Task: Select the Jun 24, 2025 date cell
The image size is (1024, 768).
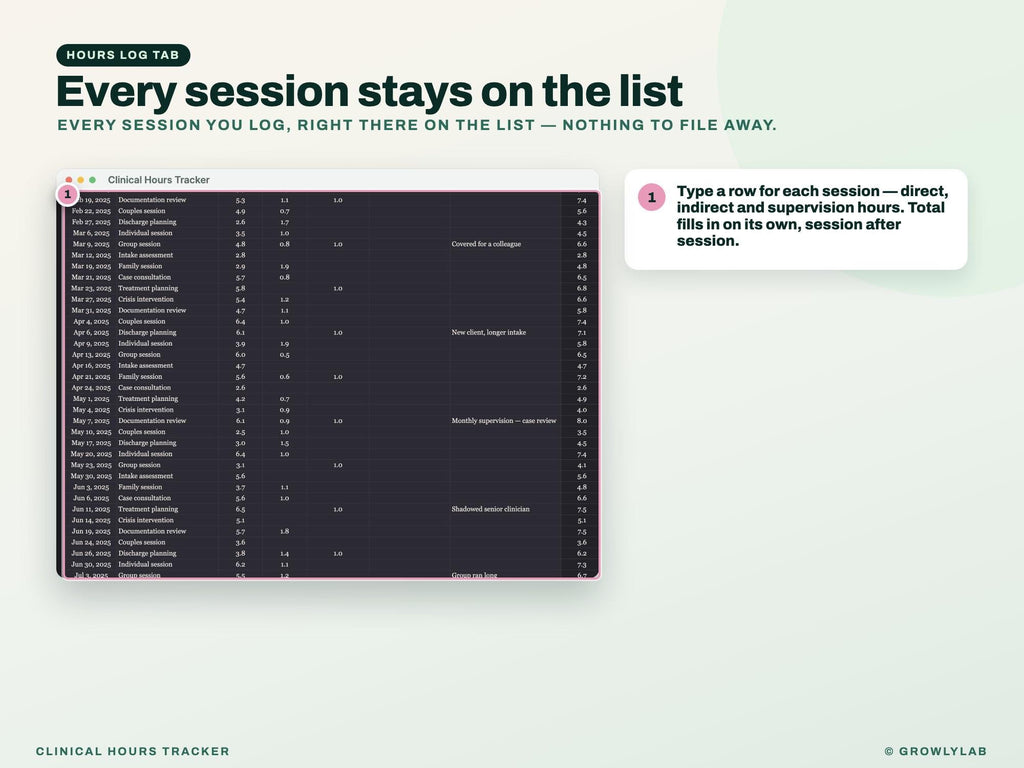Action: tap(91, 543)
